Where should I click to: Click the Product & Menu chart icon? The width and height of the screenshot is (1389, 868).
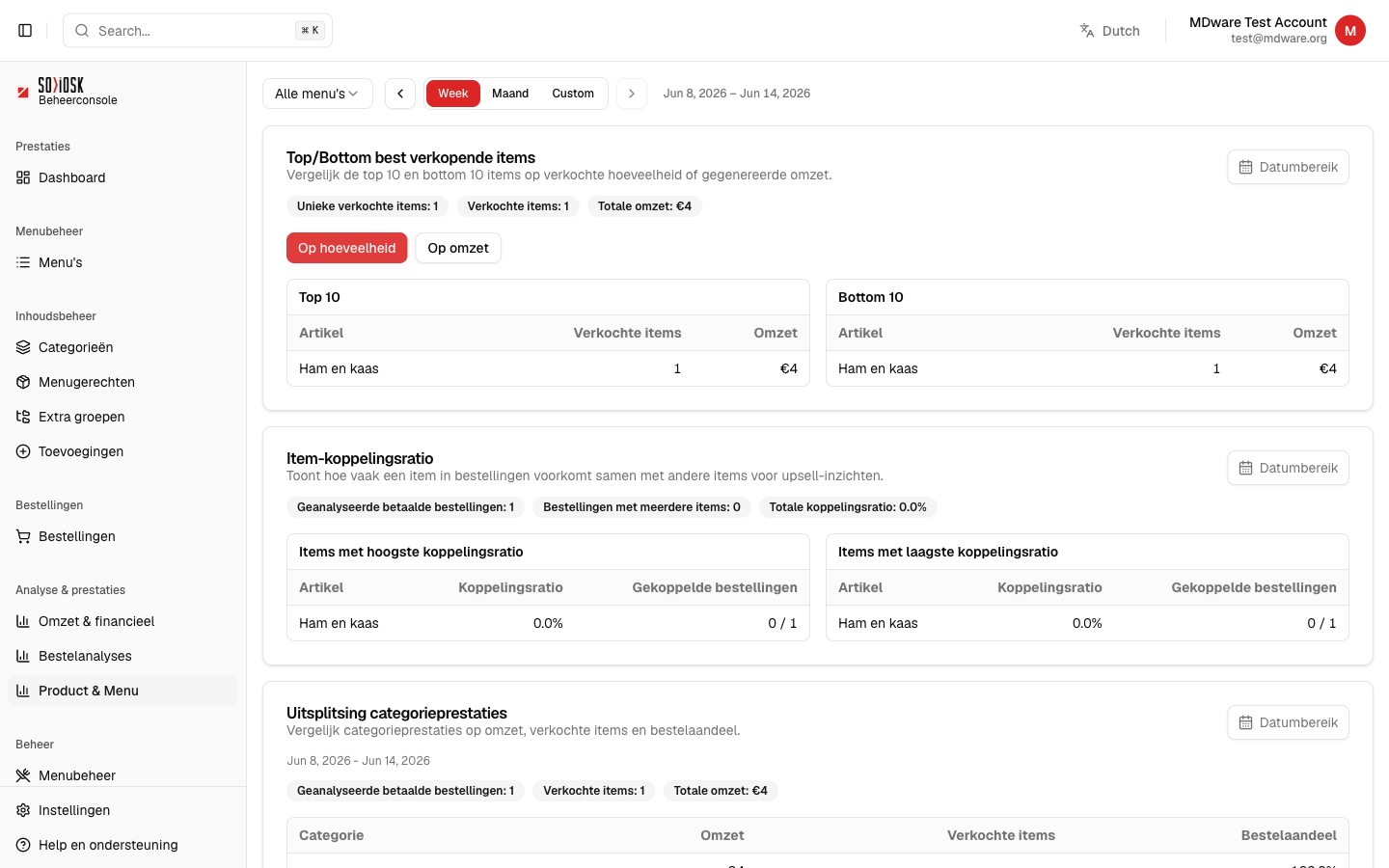[23, 691]
